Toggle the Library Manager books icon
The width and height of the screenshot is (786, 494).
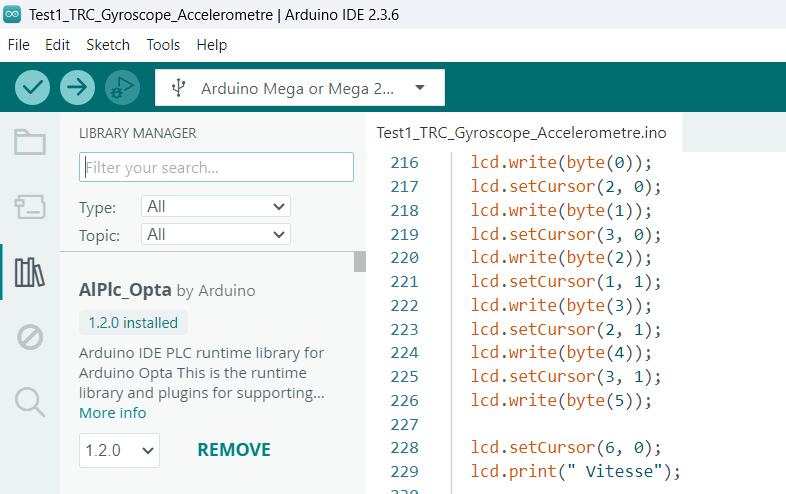[x=30, y=272]
